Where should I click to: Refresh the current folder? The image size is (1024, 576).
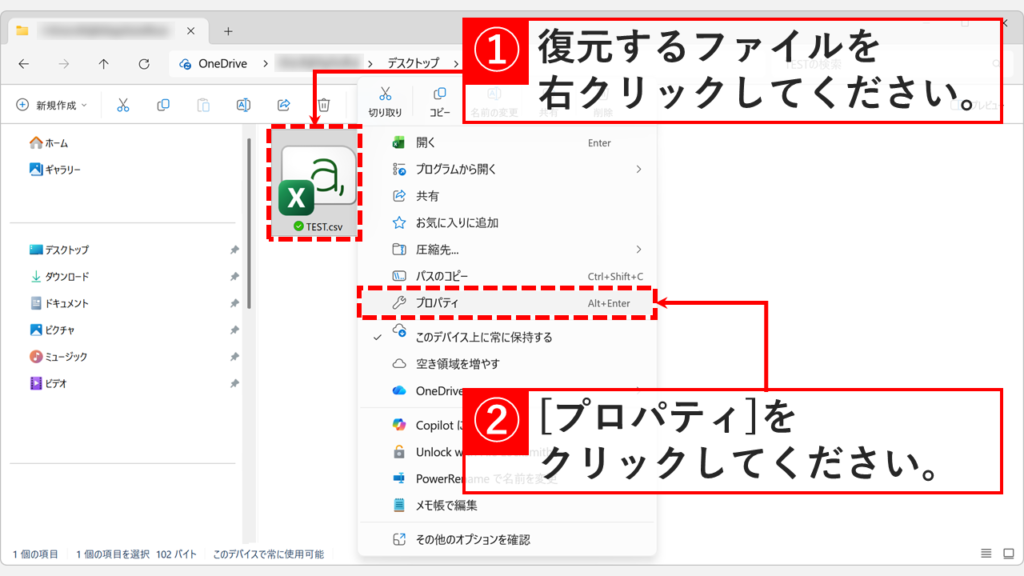tap(144, 63)
